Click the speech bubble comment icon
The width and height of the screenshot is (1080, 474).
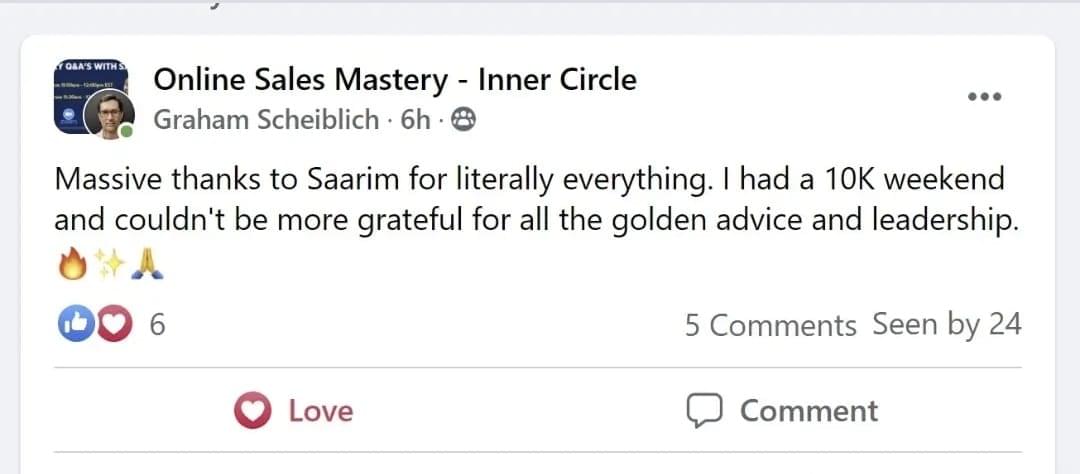[704, 411]
